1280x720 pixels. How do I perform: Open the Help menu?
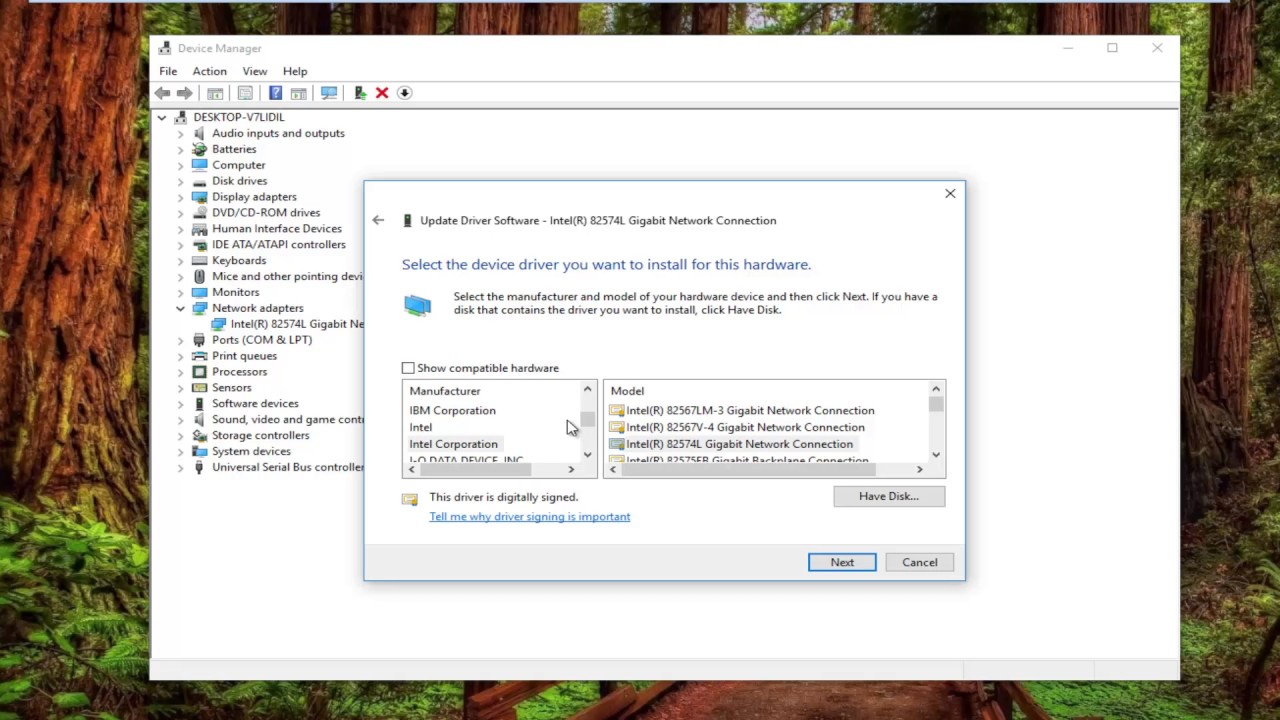(x=295, y=71)
